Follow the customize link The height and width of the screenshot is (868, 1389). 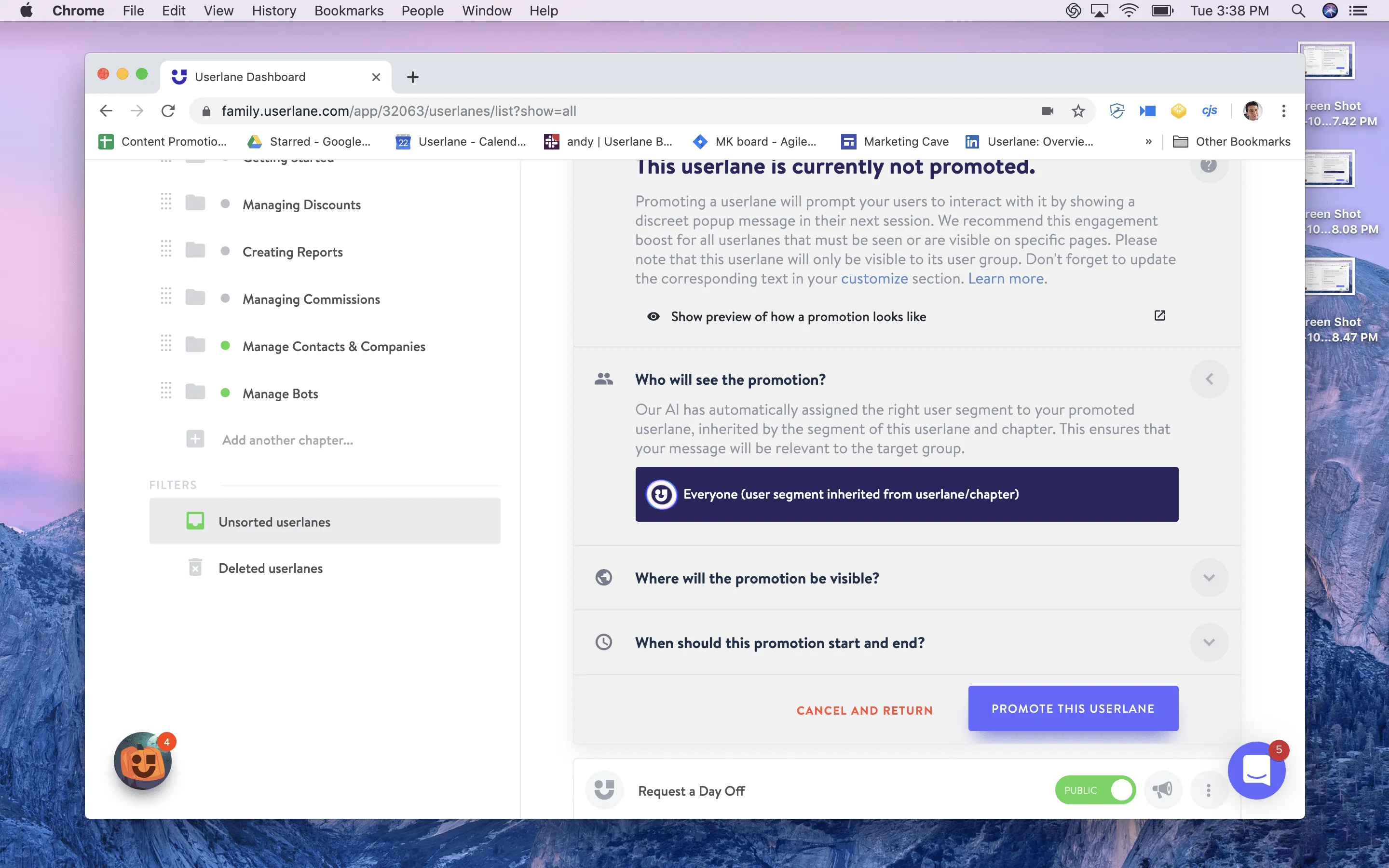click(874, 278)
